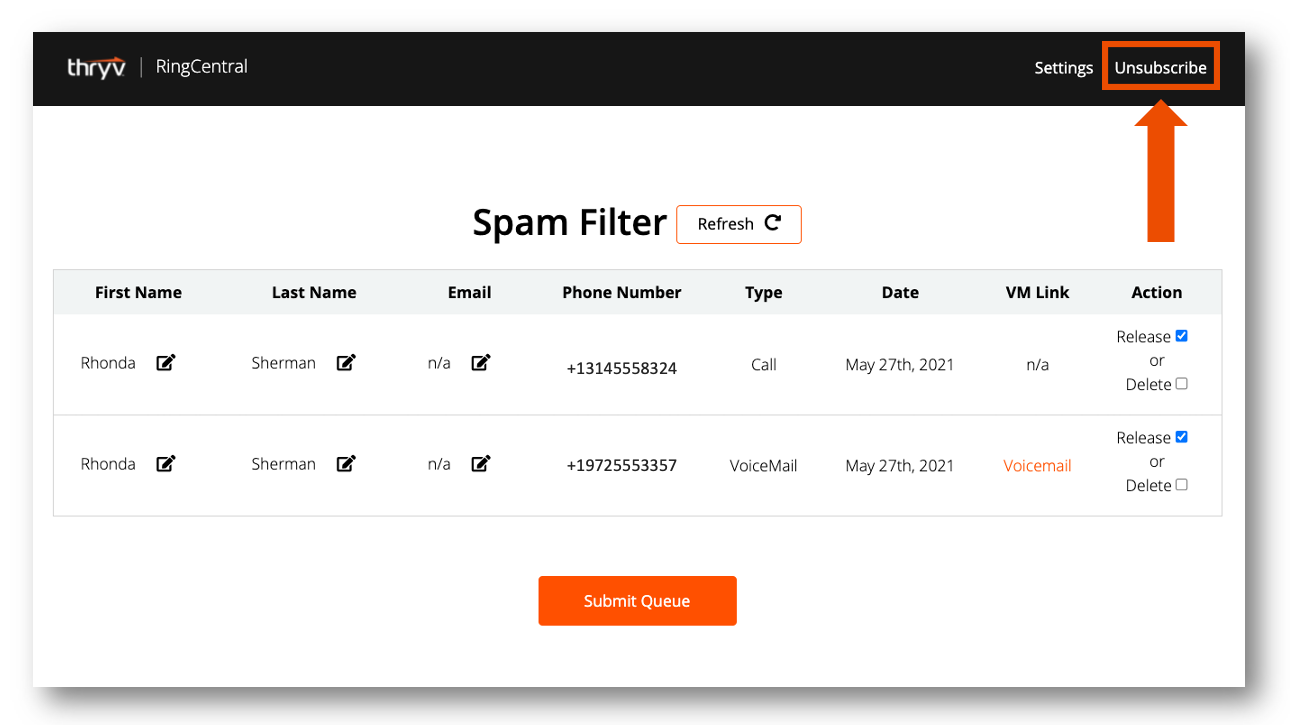Edit last name in the VoiceMail row
Viewport: 1290px width, 725px height.
click(x=346, y=464)
